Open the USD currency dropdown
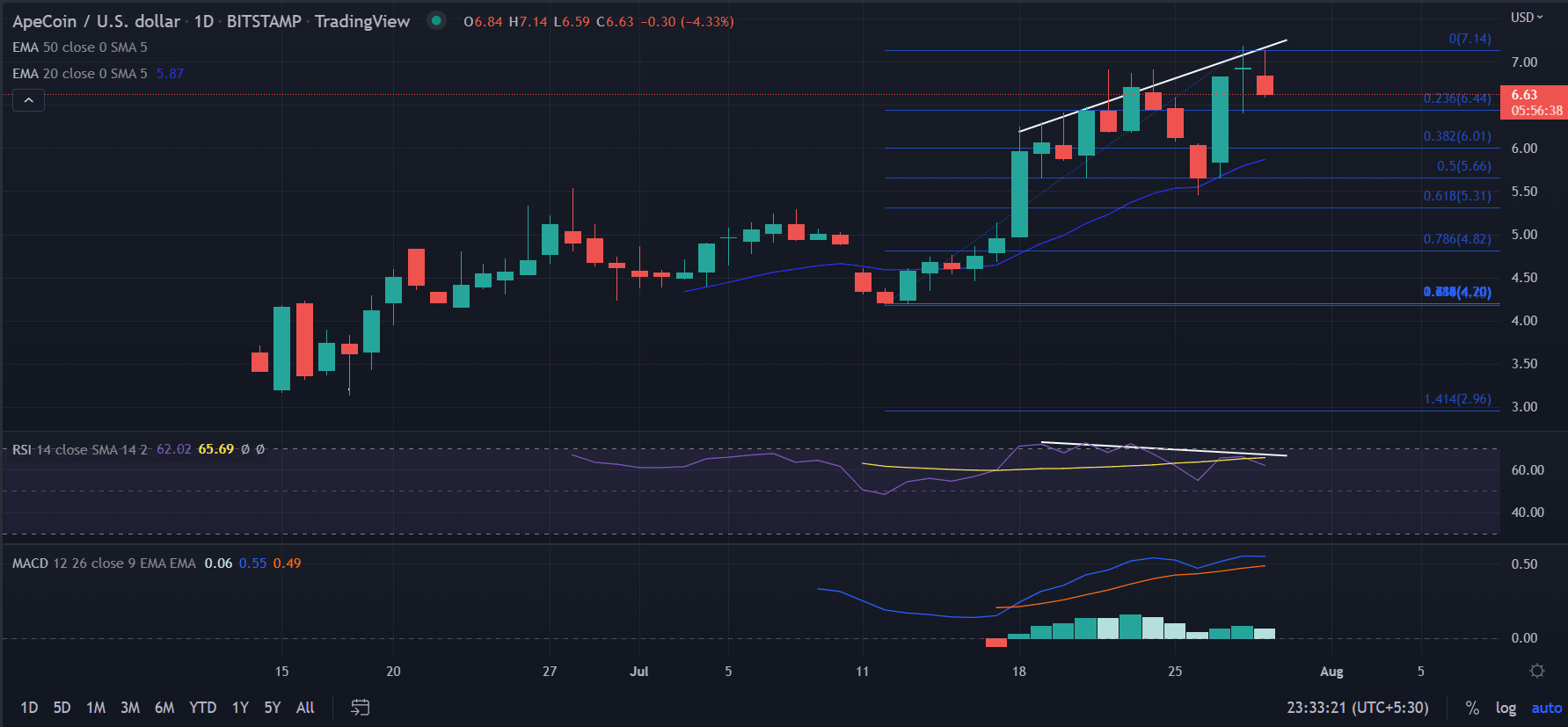 1527,18
